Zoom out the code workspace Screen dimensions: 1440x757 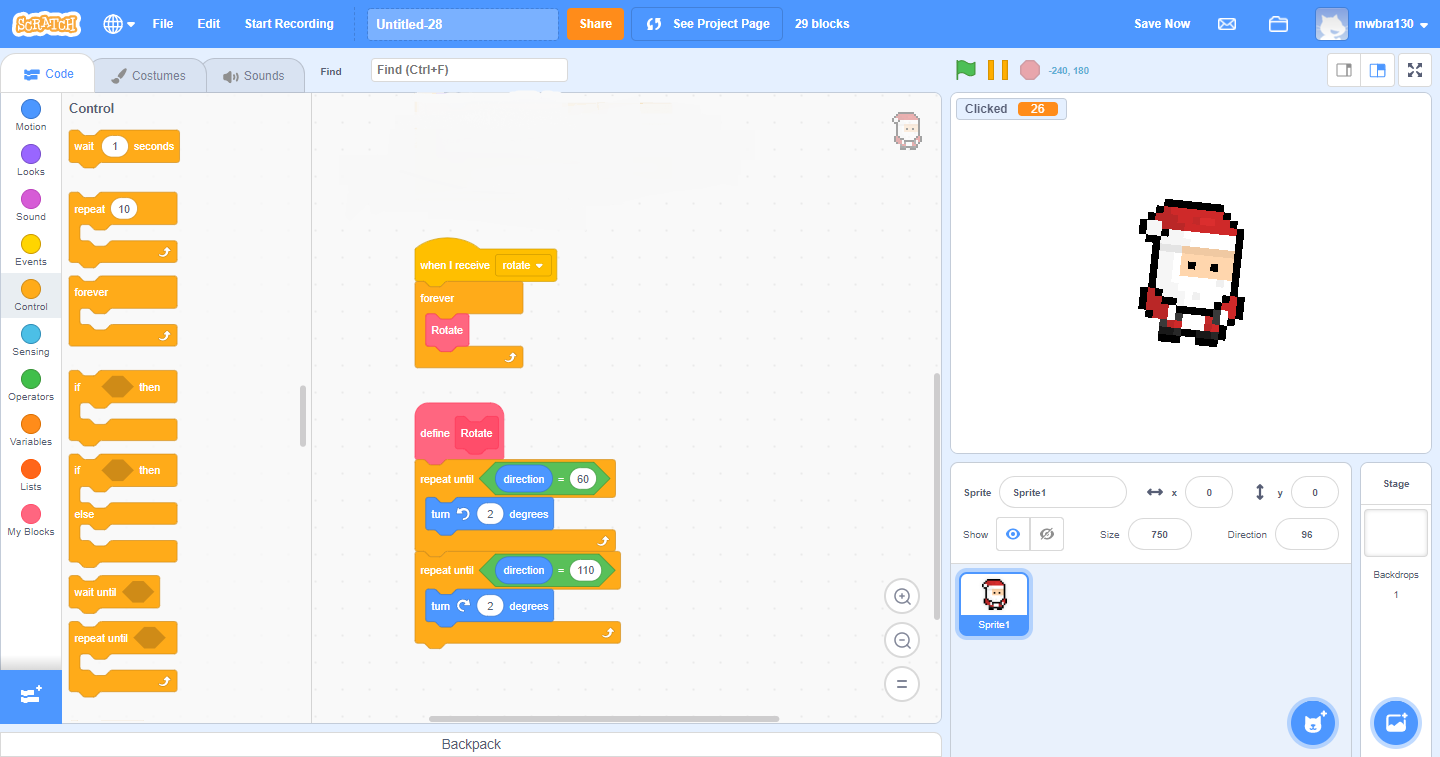point(902,640)
